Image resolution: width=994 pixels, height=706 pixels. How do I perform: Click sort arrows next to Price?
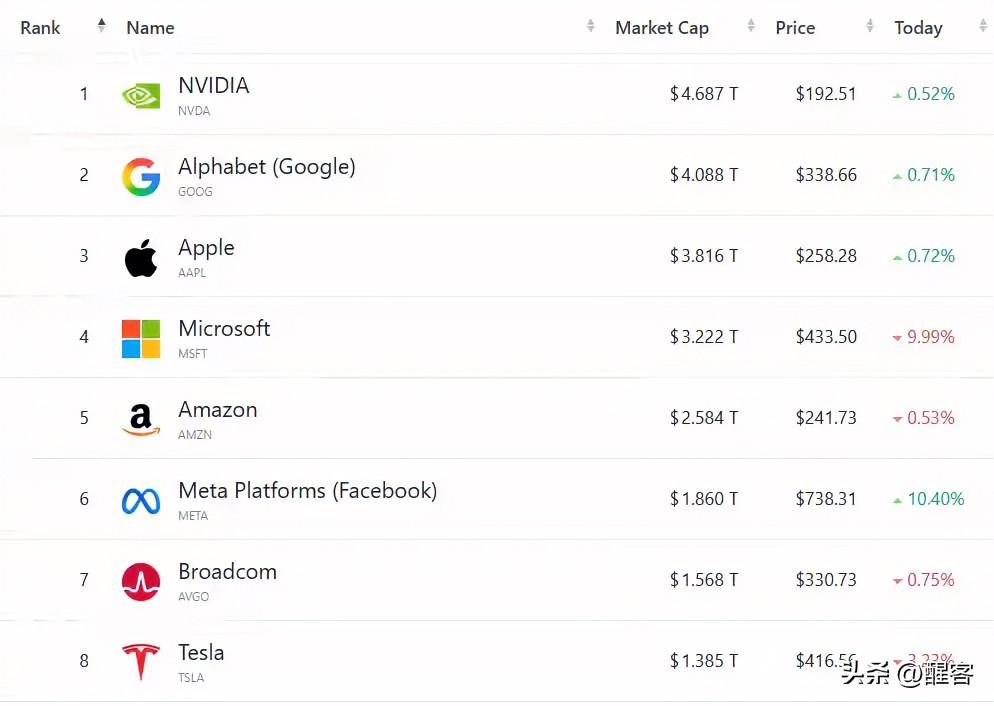click(870, 27)
